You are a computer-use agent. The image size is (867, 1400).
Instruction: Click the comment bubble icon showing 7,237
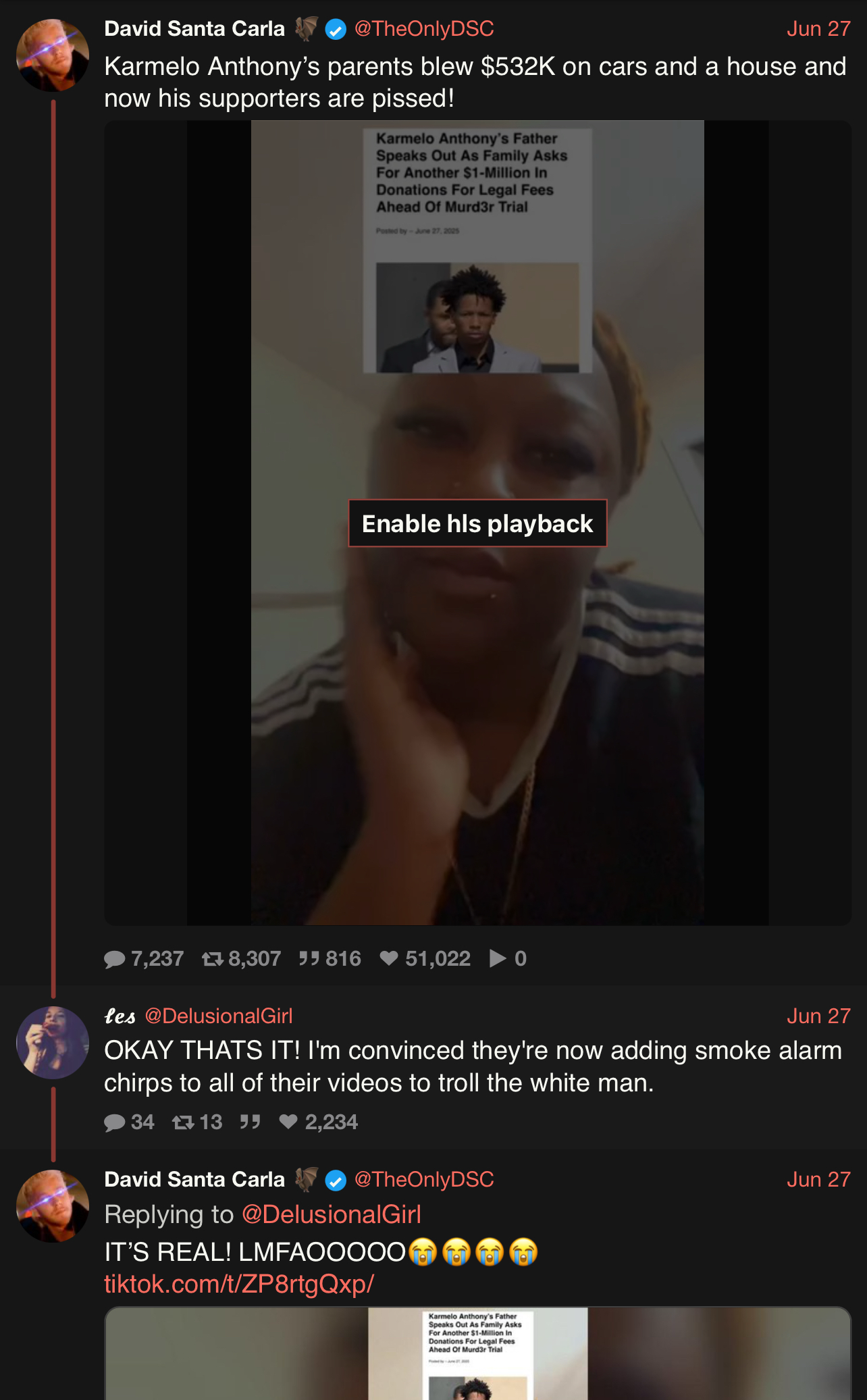[115, 959]
